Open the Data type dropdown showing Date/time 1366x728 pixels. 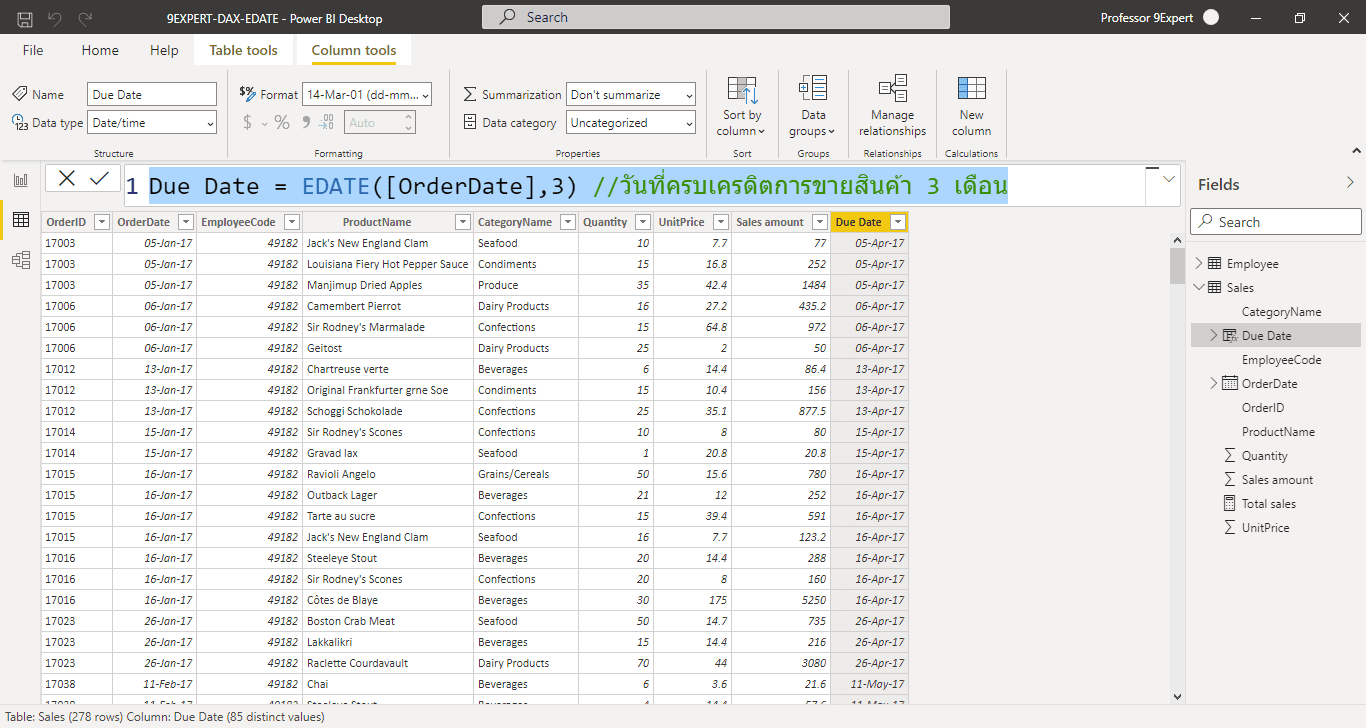point(209,122)
